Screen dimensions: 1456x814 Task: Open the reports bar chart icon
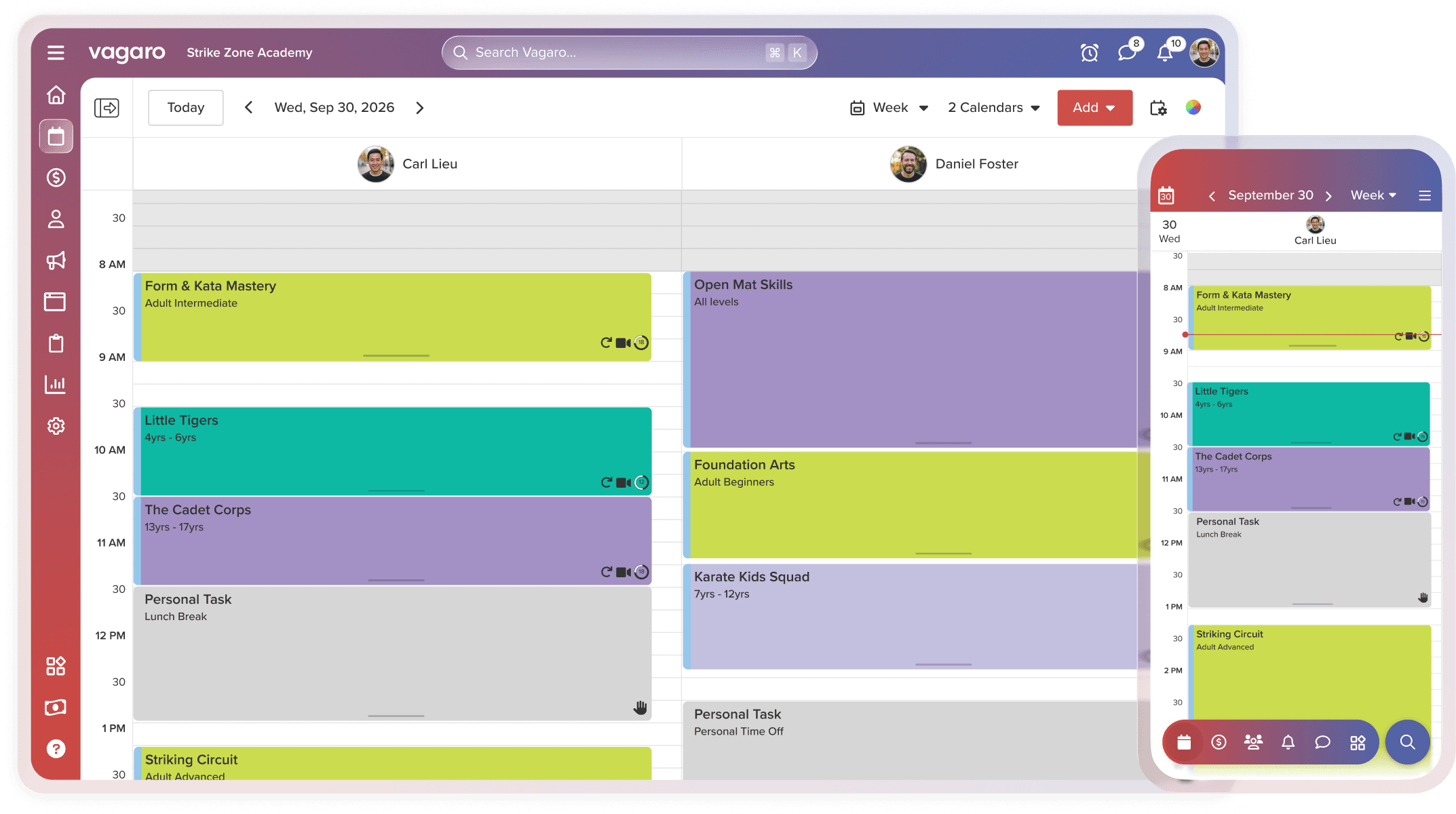(x=56, y=385)
